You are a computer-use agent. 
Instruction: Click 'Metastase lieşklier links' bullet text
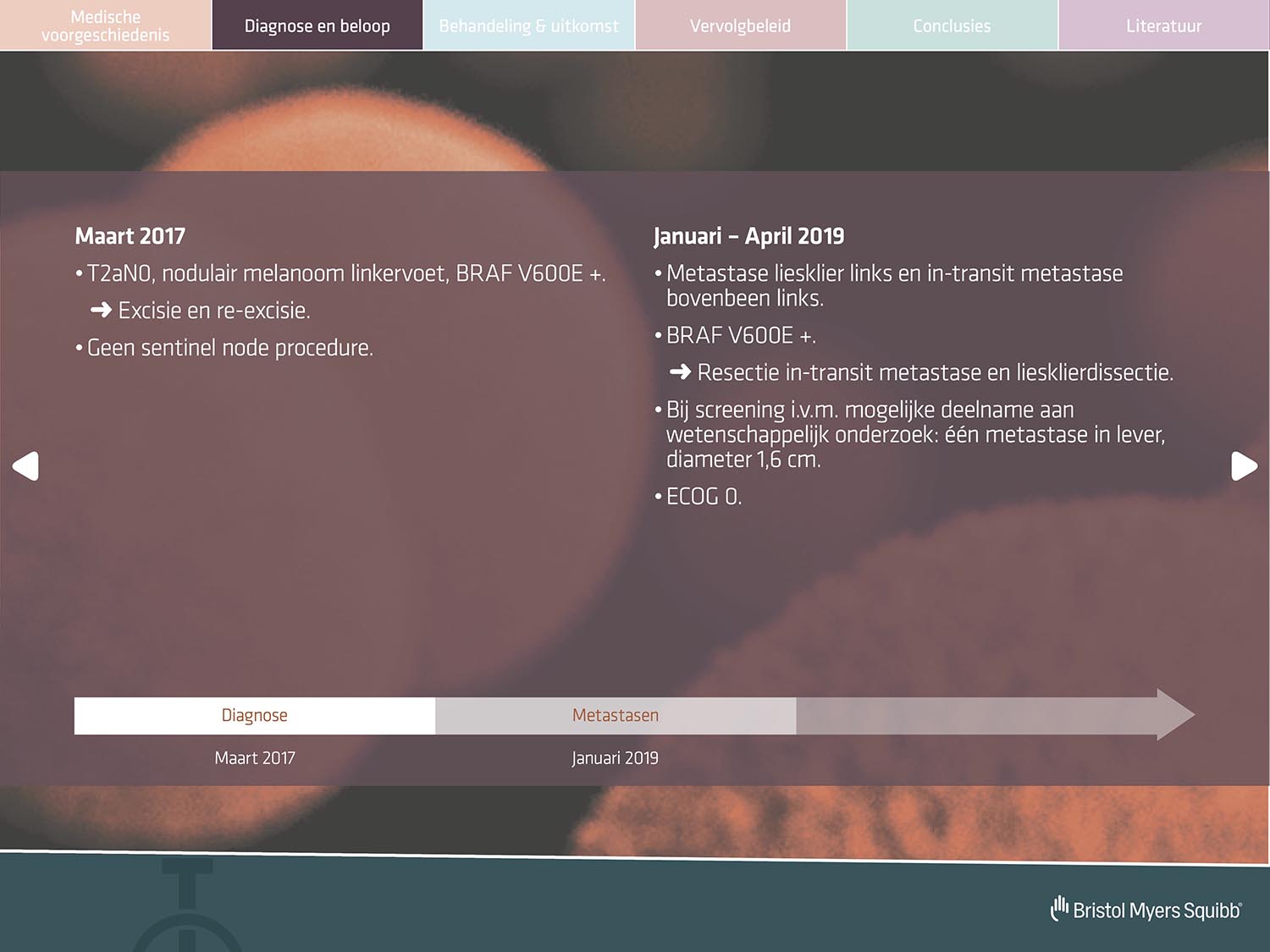point(888,285)
